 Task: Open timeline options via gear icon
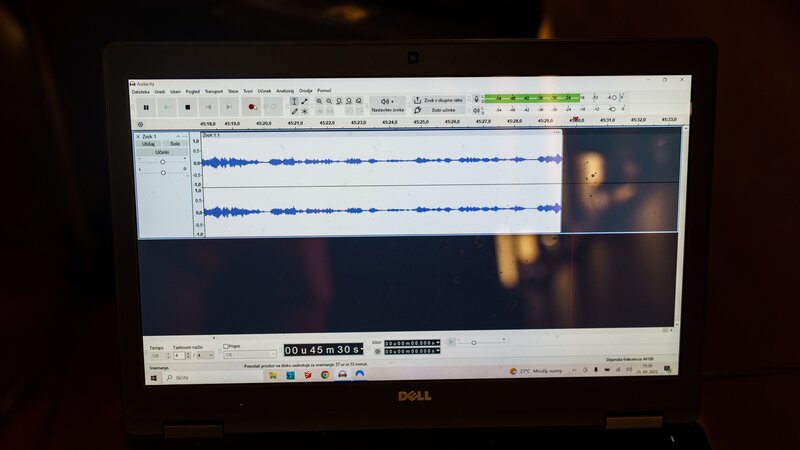coord(140,124)
